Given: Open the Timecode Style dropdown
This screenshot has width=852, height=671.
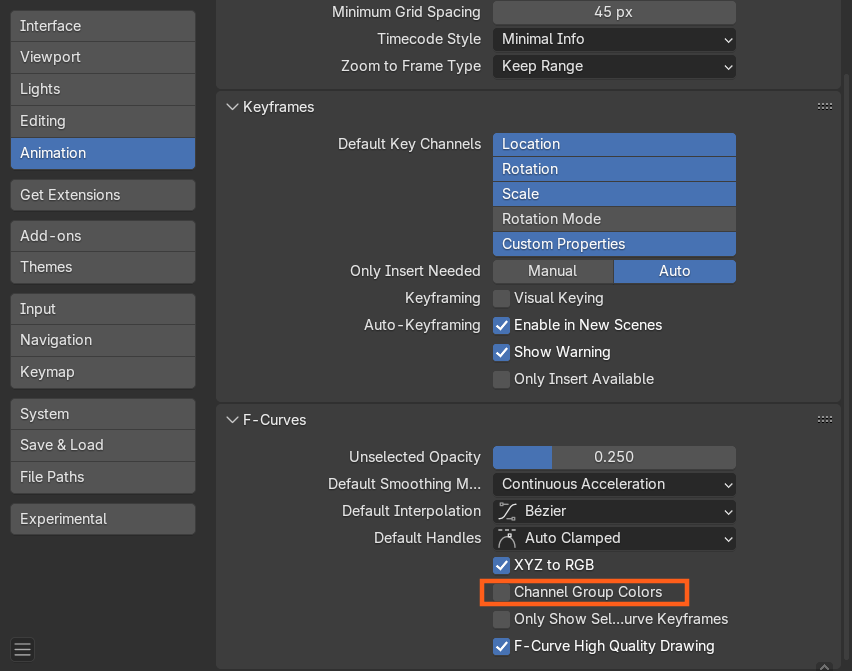Looking at the screenshot, I should pyautogui.click(x=614, y=39).
